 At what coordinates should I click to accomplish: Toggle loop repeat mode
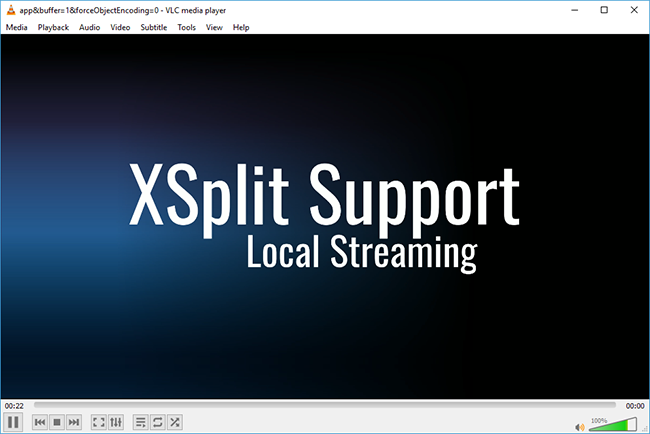pyautogui.click(x=158, y=422)
